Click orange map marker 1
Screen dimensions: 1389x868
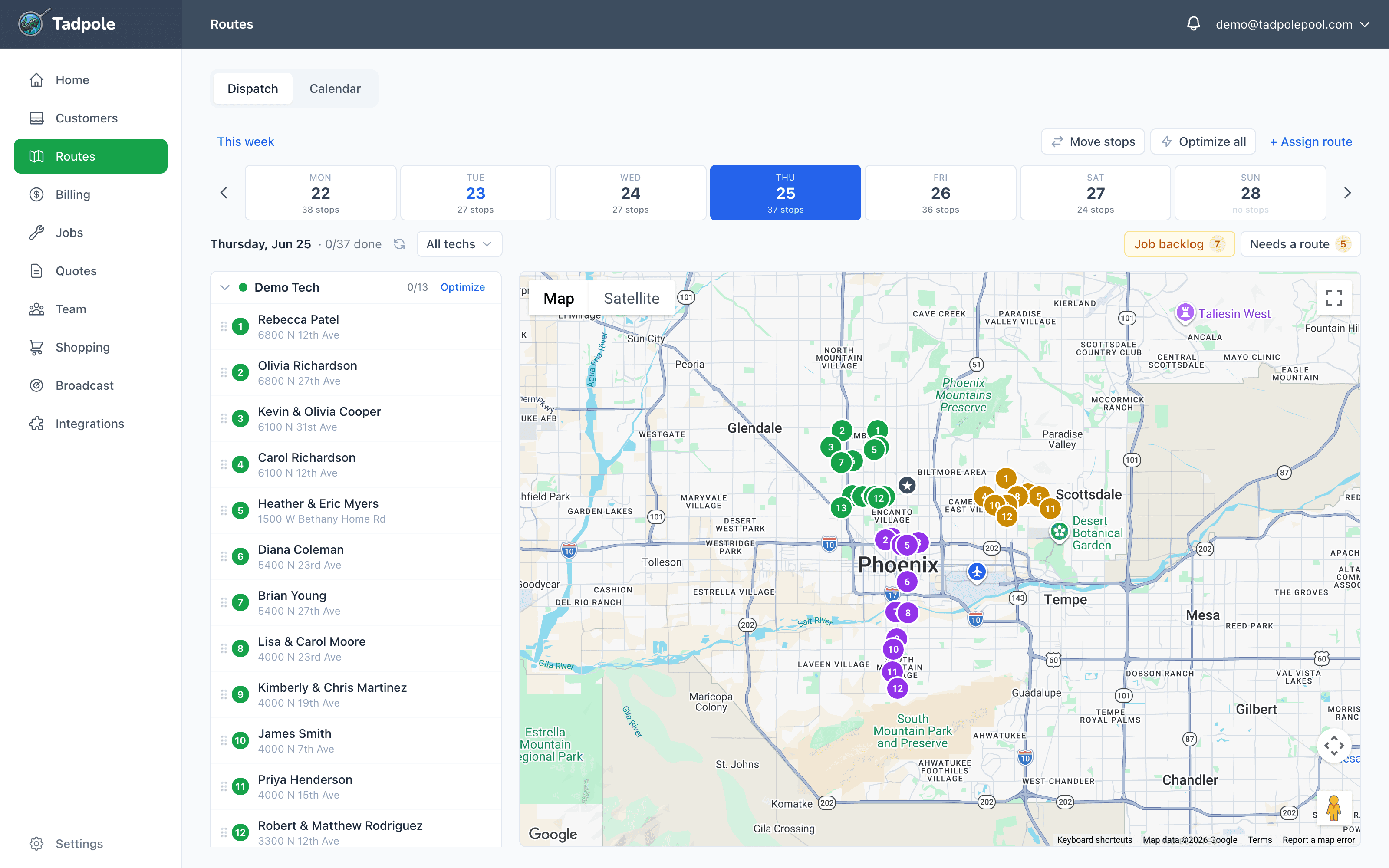(1006, 478)
